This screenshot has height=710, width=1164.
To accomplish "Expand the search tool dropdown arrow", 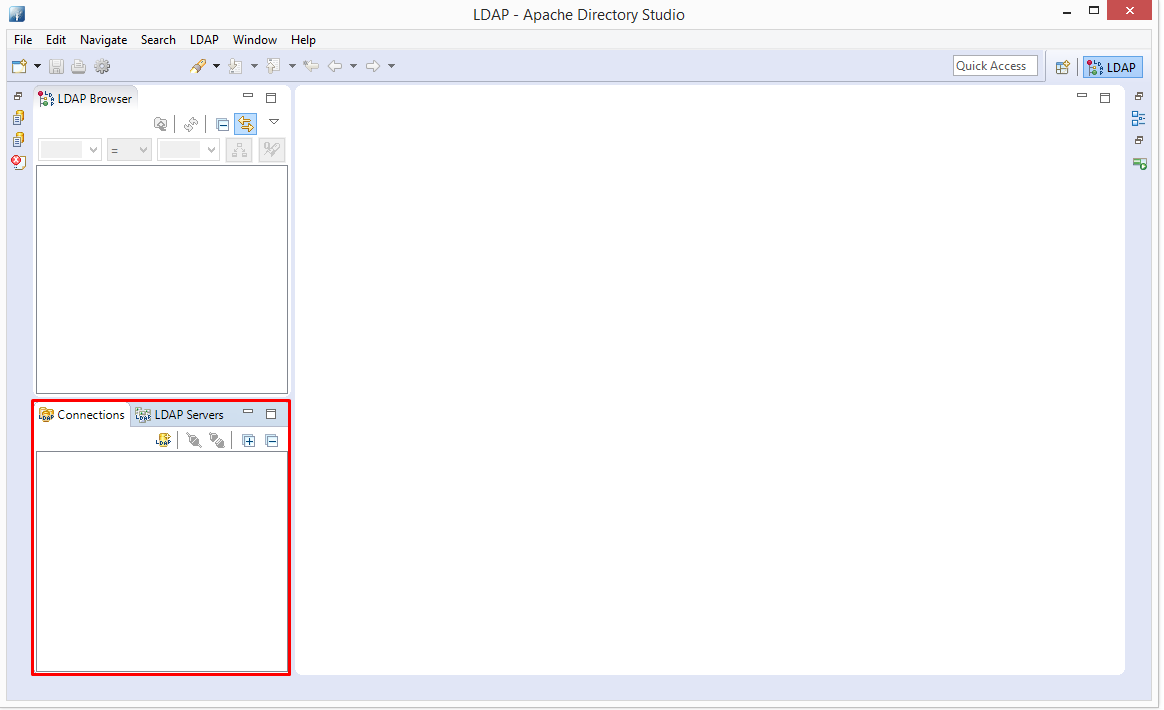I will 216,66.
